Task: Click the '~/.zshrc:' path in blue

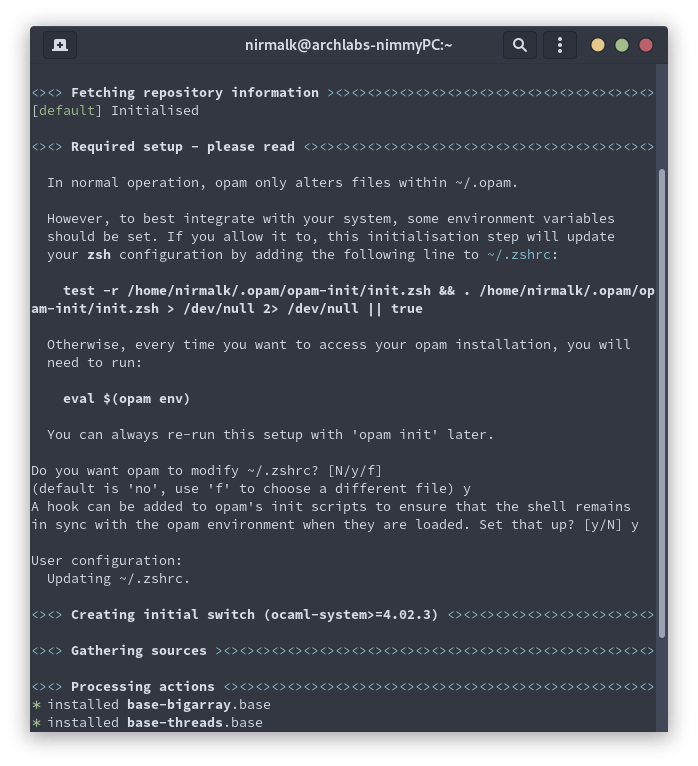Action: (x=522, y=255)
